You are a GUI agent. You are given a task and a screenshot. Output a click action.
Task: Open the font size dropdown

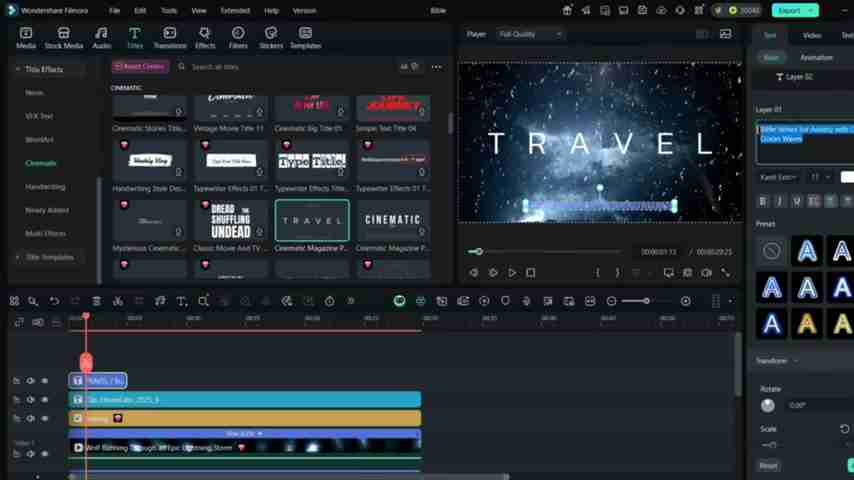820,177
